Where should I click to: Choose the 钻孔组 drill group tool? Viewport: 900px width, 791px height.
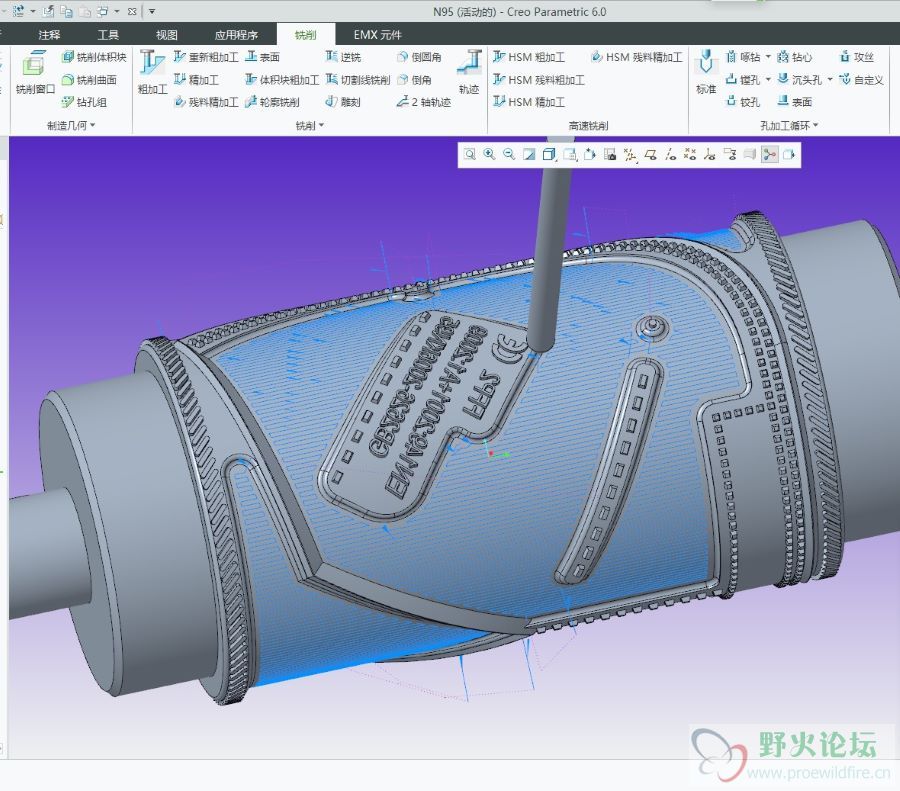click(x=84, y=102)
